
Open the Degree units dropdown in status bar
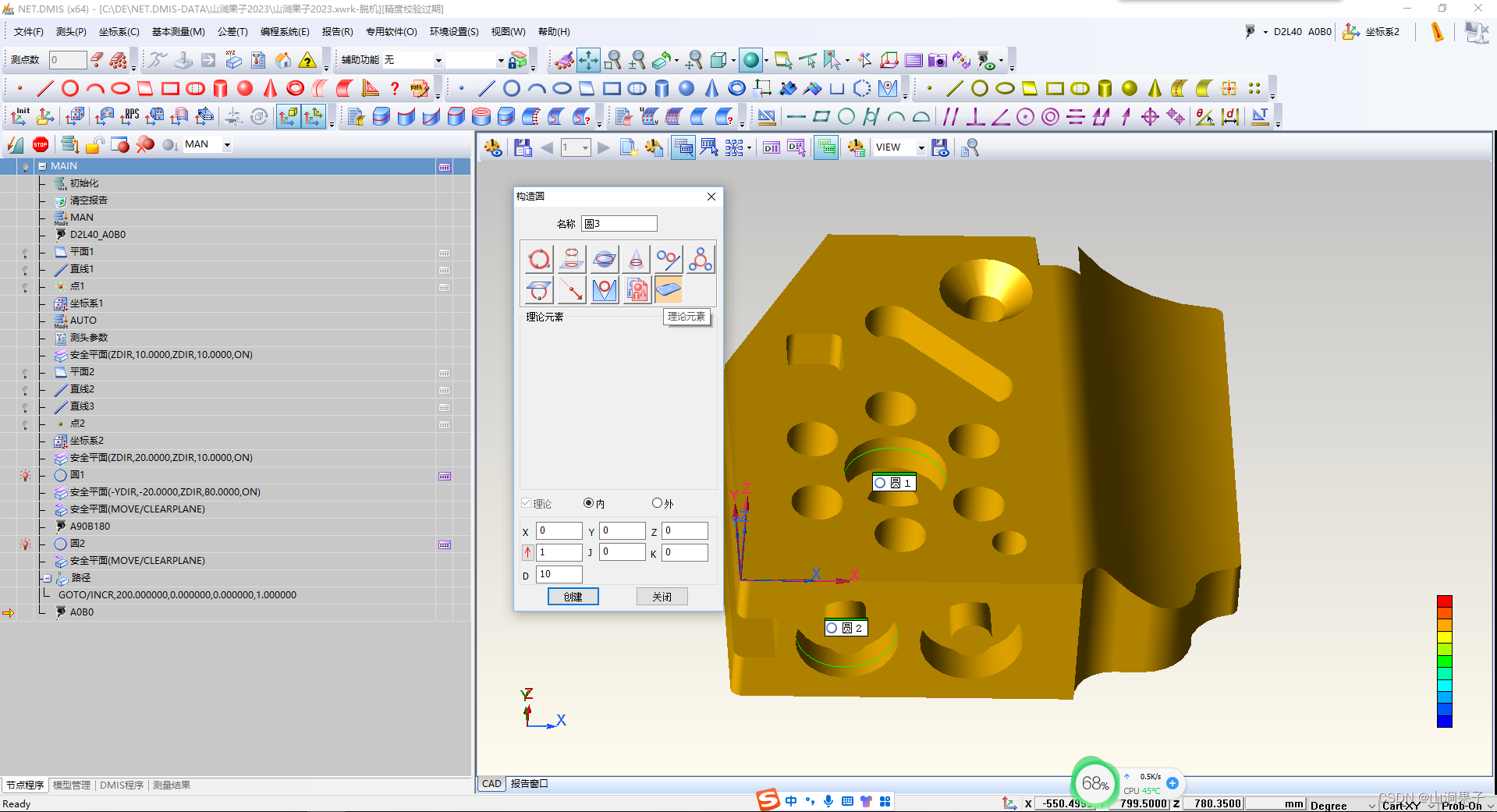(x=1372, y=804)
